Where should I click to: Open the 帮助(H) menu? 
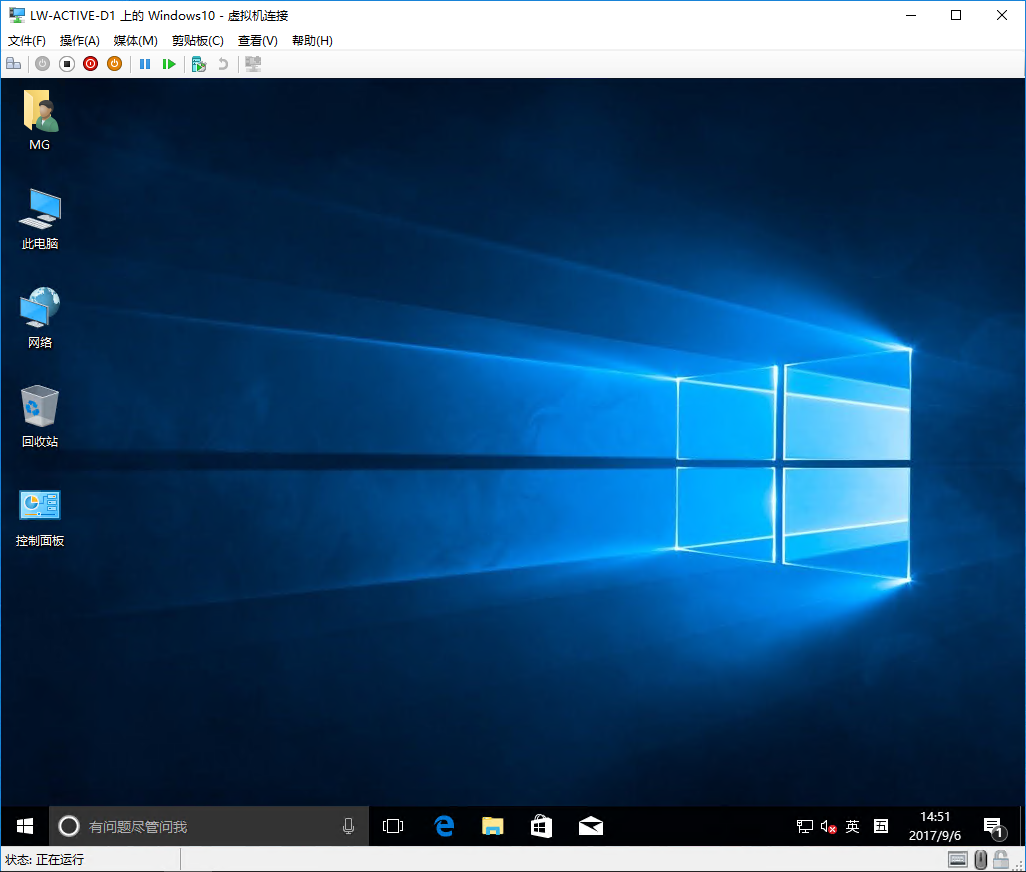pyautogui.click(x=312, y=41)
